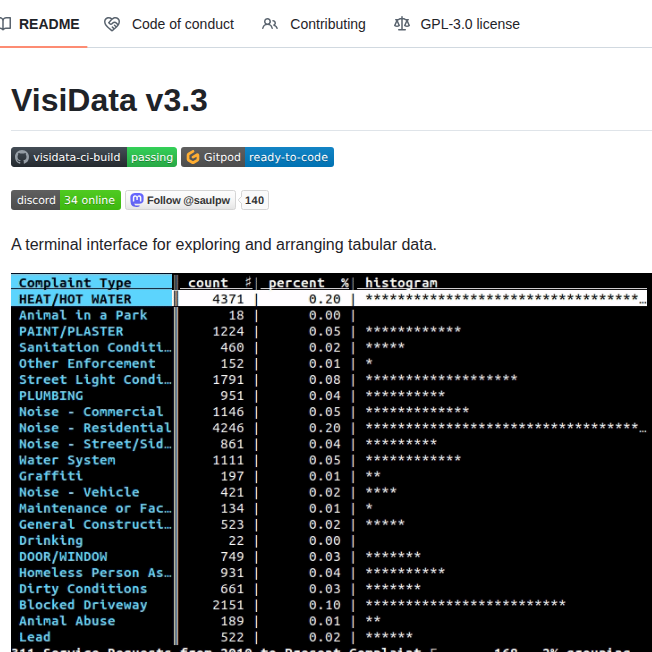
Task: Select the Graffiti row
Action: tap(329, 476)
